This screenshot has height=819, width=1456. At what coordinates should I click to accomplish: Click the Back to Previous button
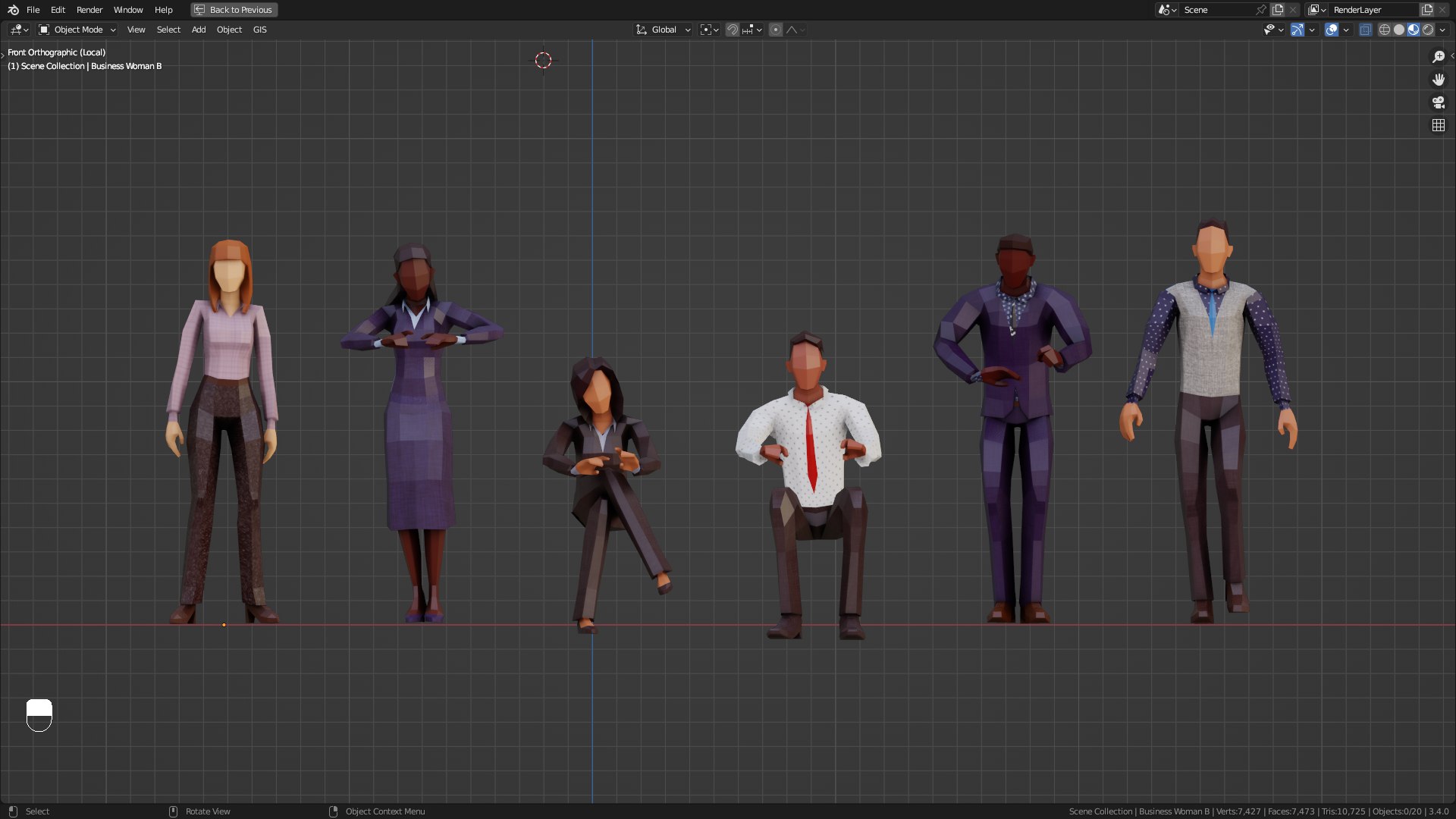tap(234, 10)
